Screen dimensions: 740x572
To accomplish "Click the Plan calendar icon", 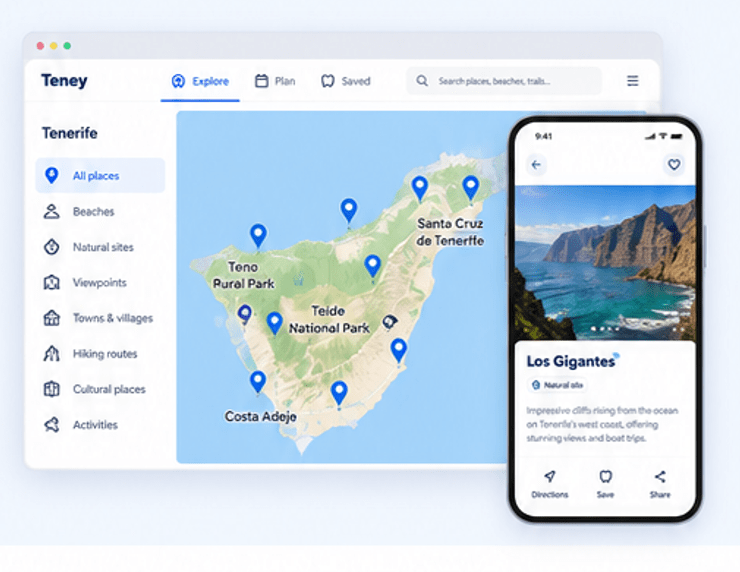I will click(x=261, y=81).
